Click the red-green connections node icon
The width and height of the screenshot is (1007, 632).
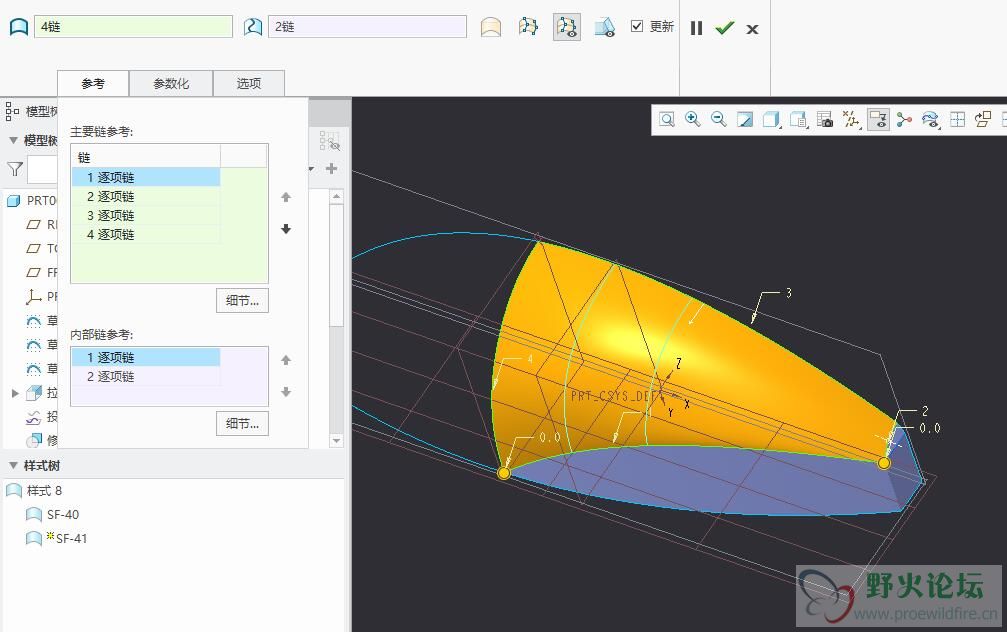904,119
